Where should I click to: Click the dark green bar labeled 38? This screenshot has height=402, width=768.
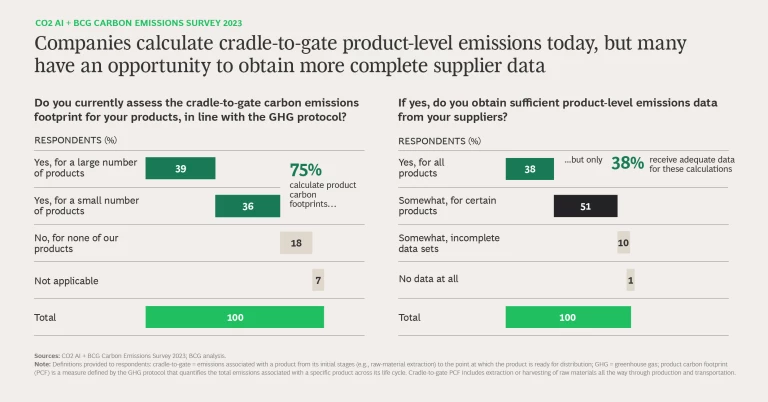pos(530,169)
